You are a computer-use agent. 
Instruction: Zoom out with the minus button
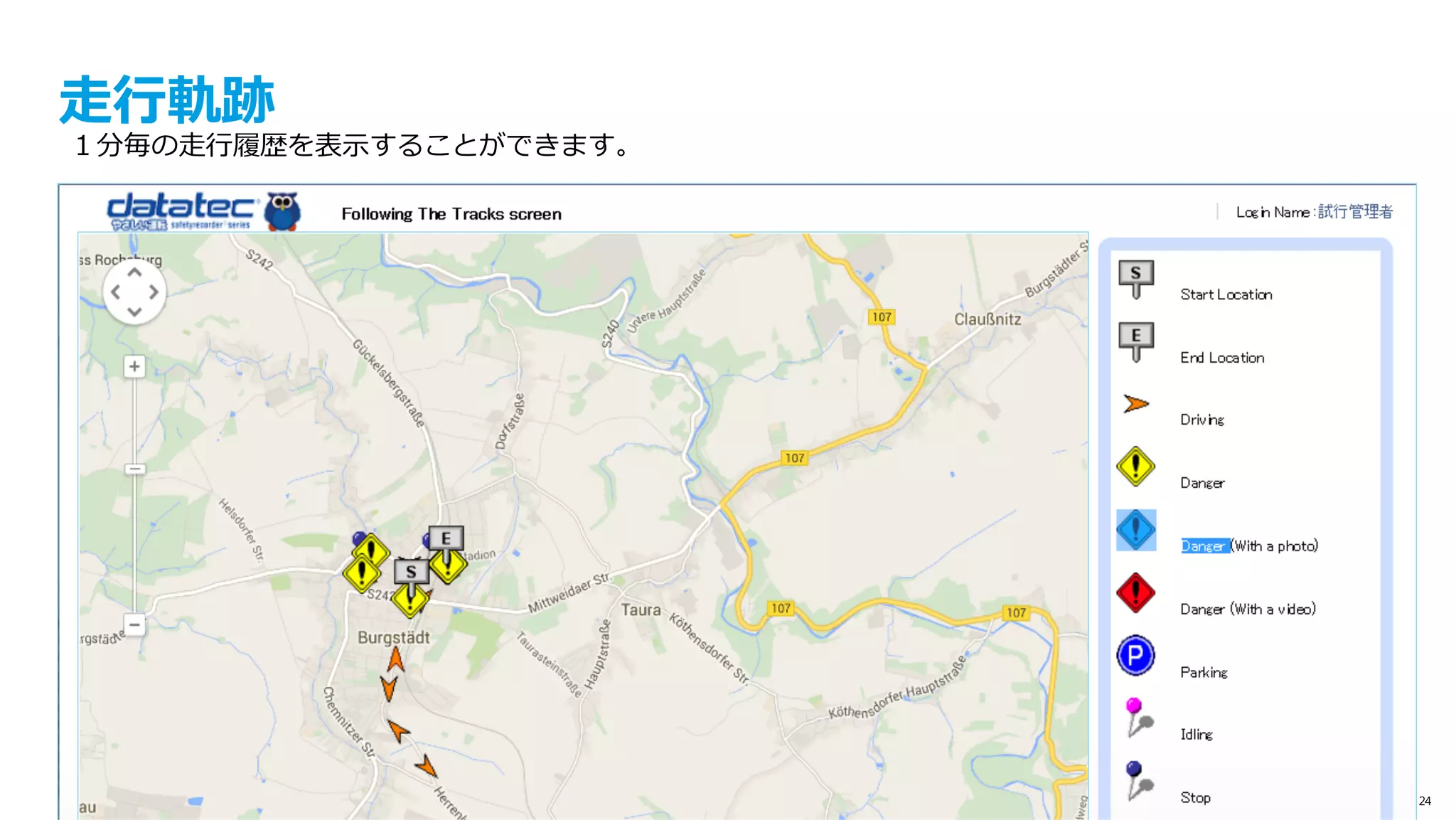(x=134, y=624)
